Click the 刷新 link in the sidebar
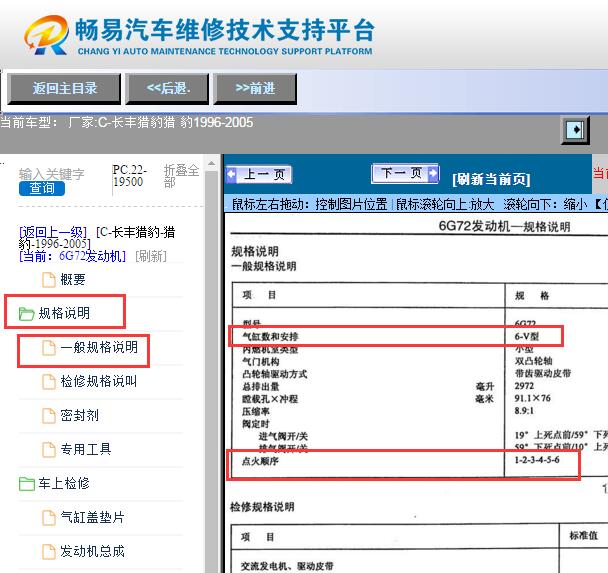 point(151,256)
